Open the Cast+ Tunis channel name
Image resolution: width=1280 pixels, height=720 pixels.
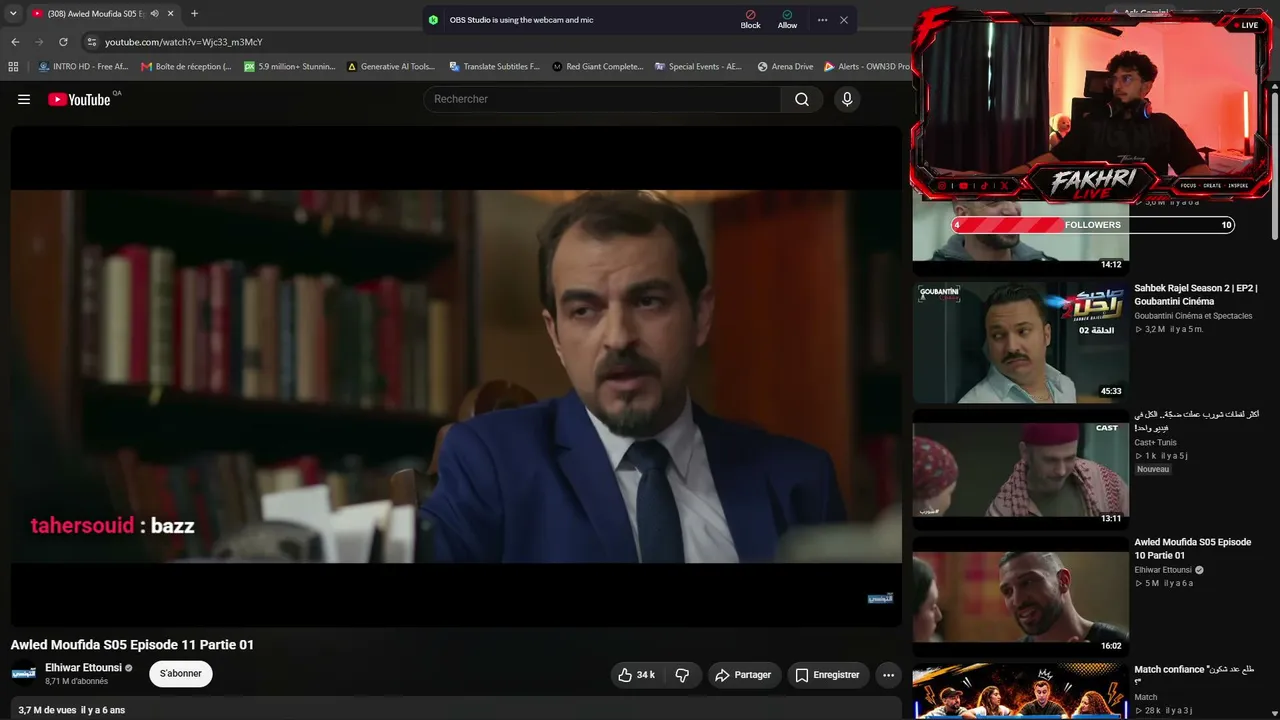pyautogui.click(x=1155, y=442)
